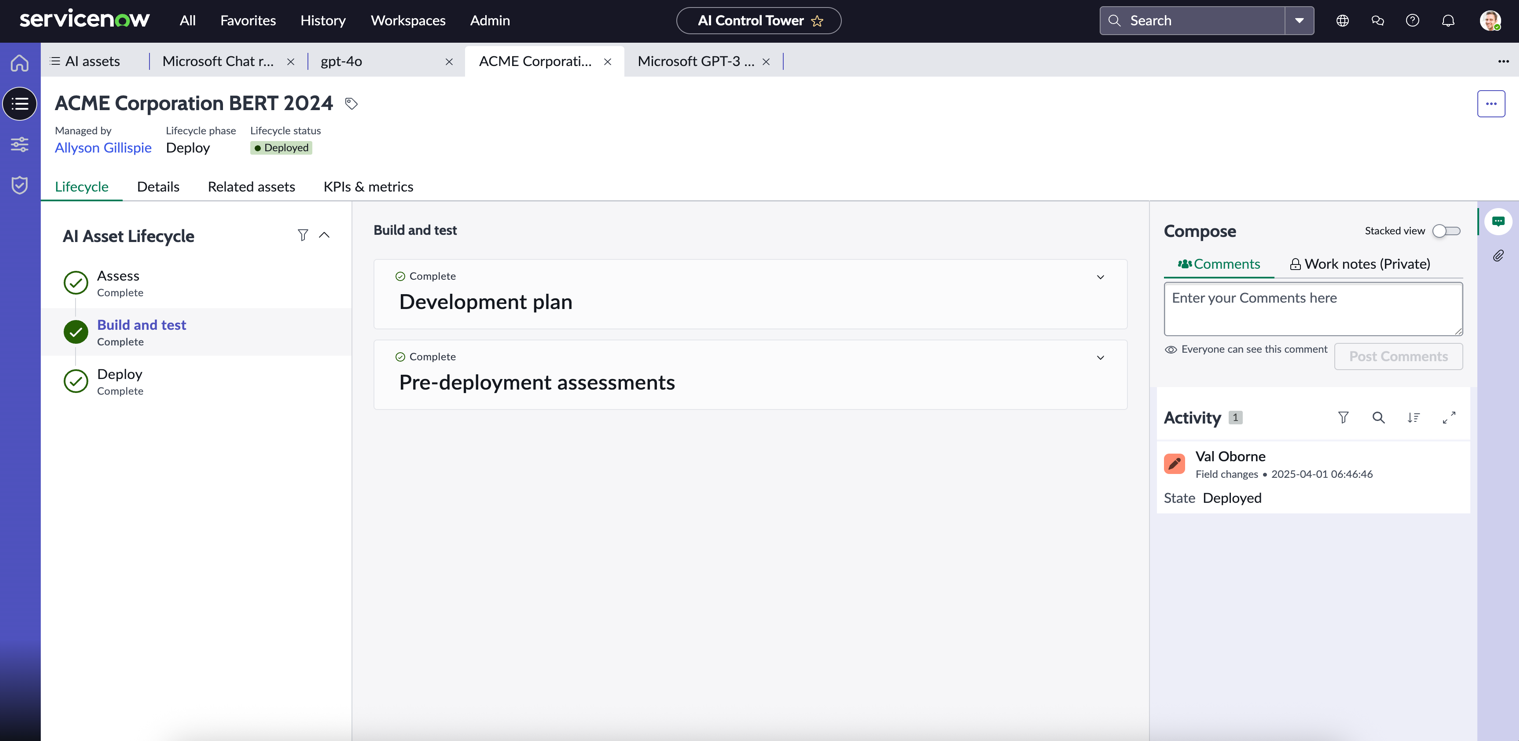The image size is (1519, 741).
Task: Open the user profile avatar
Action: pyautogui.click(x=1490, y=20)
